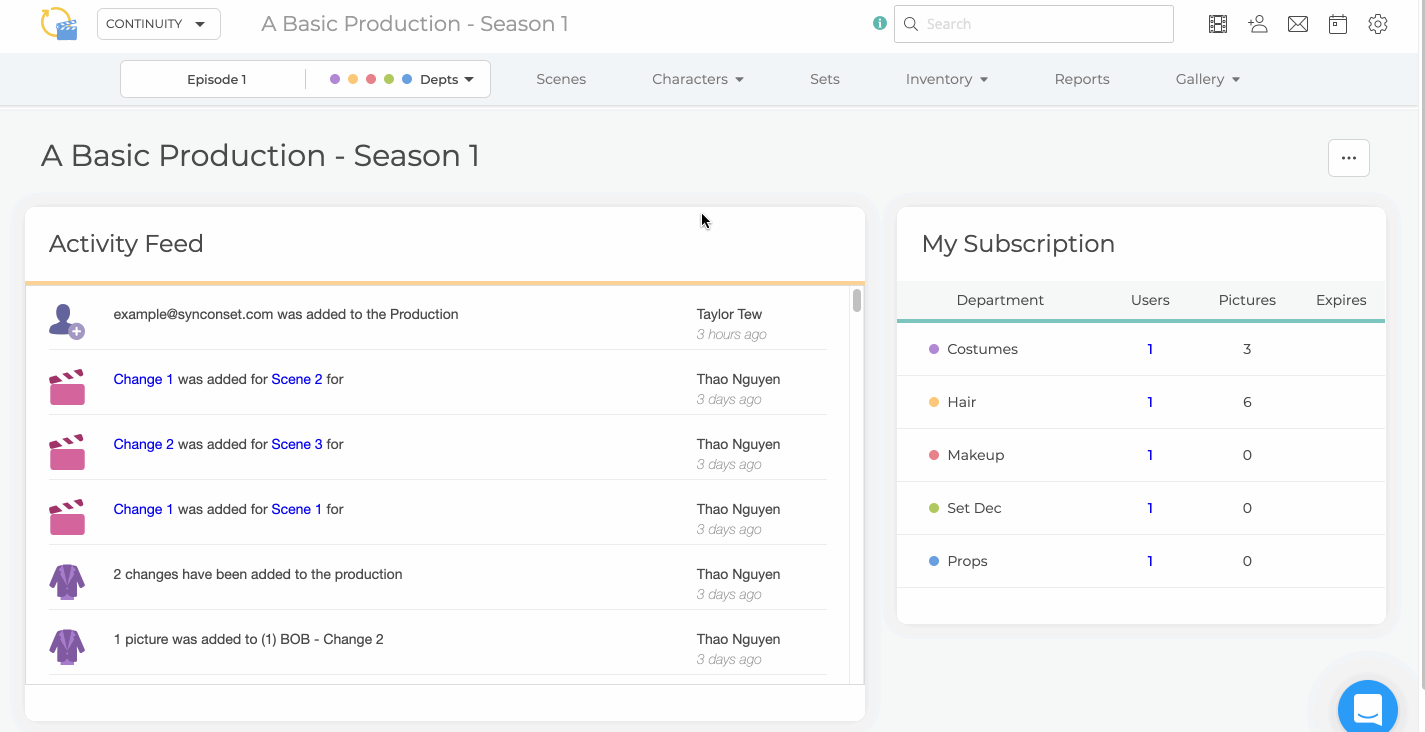
Task: Open the calendar icon in header
Action: click(1338, 24)
